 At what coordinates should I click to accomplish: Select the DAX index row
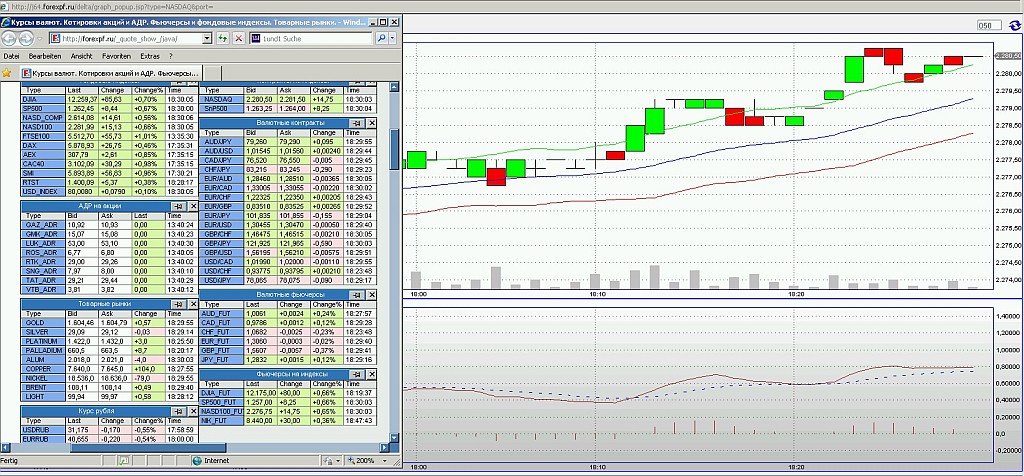coord(110,146)
